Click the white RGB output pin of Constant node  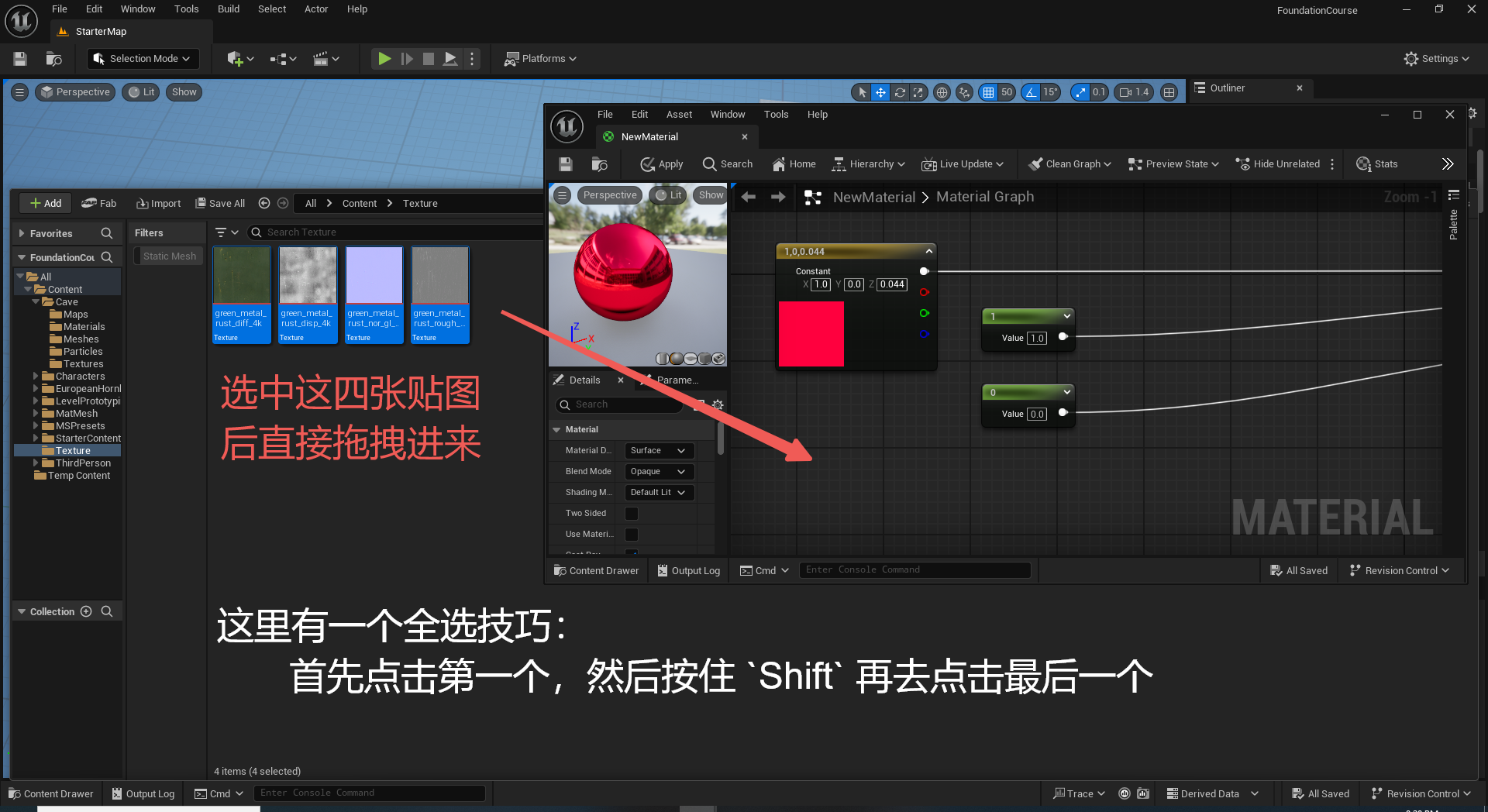pos(924,271)
